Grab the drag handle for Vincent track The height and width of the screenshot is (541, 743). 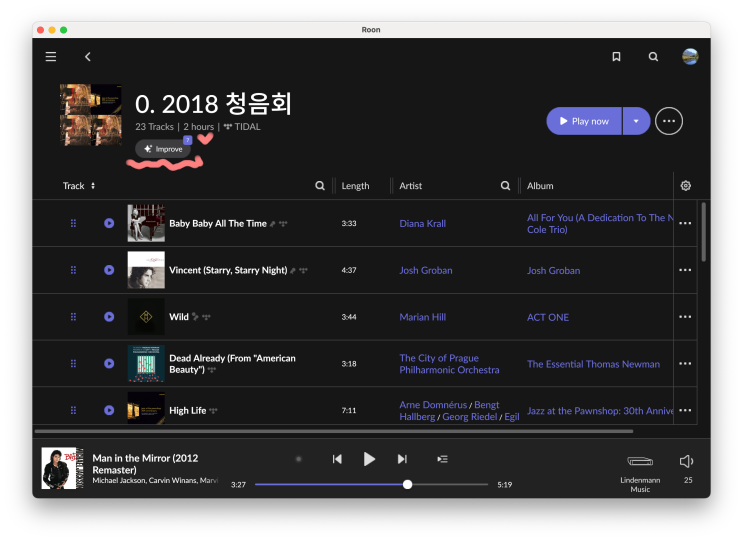[73, 270]
